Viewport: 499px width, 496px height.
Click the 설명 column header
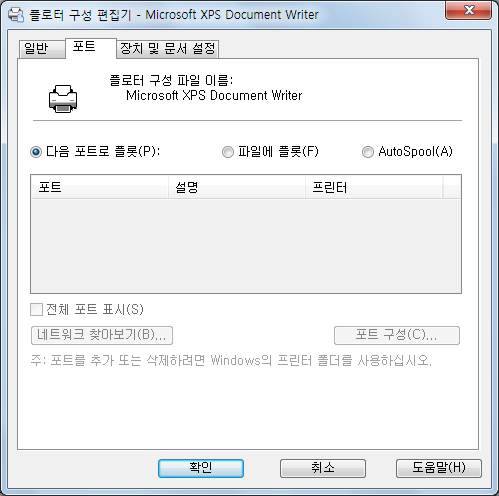point(237,187)
